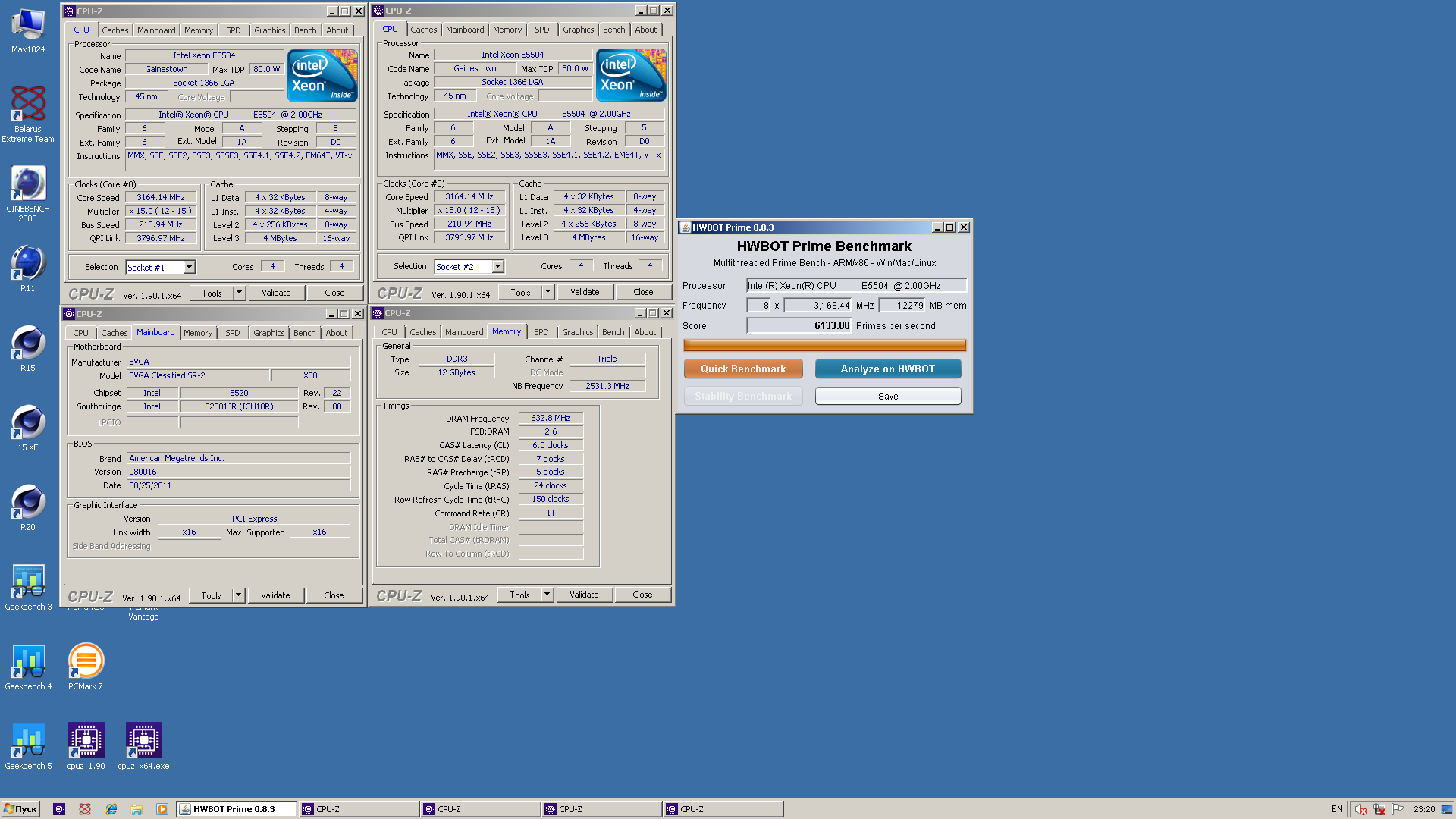This screenshot has height=819, width=1456.
Task: Switch to SPD tab in Socket #2 window
Action: (541, 30)
